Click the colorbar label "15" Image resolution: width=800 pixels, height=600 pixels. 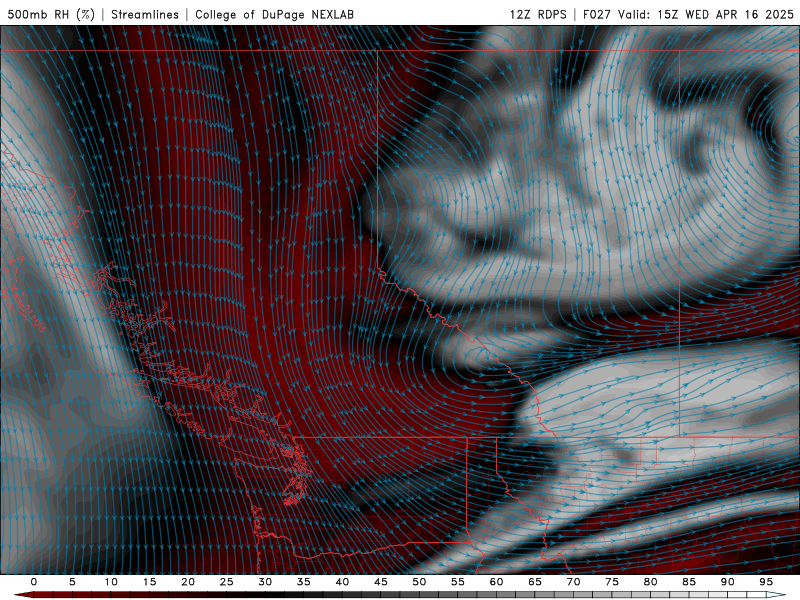pyautogui.click(x=149, y=582)
